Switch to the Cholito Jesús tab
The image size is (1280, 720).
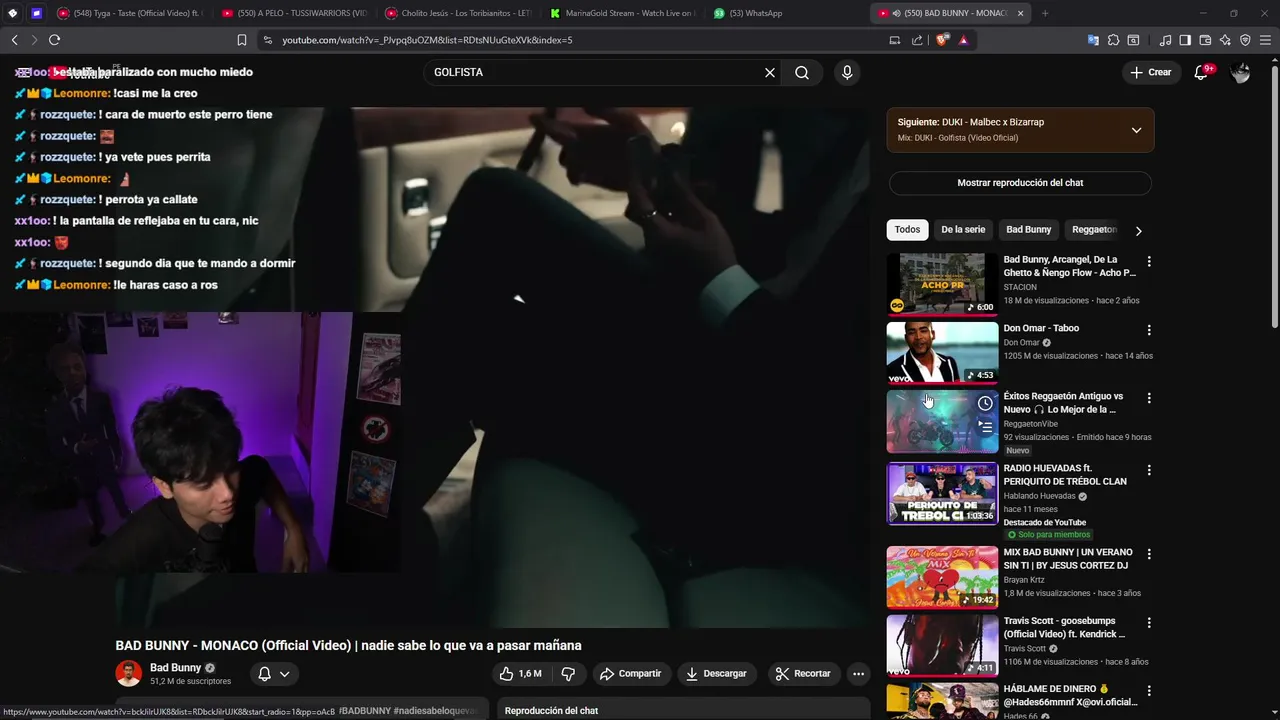(x=458, y=13)
